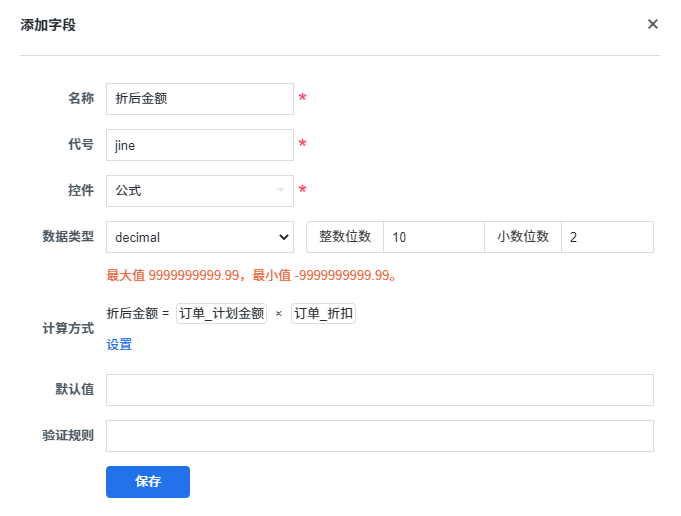Viewport: 681px width, 516px height.
Task: Open the 设置 link for 计算方式
Action: pyautogui.click(x=119, y=344)
